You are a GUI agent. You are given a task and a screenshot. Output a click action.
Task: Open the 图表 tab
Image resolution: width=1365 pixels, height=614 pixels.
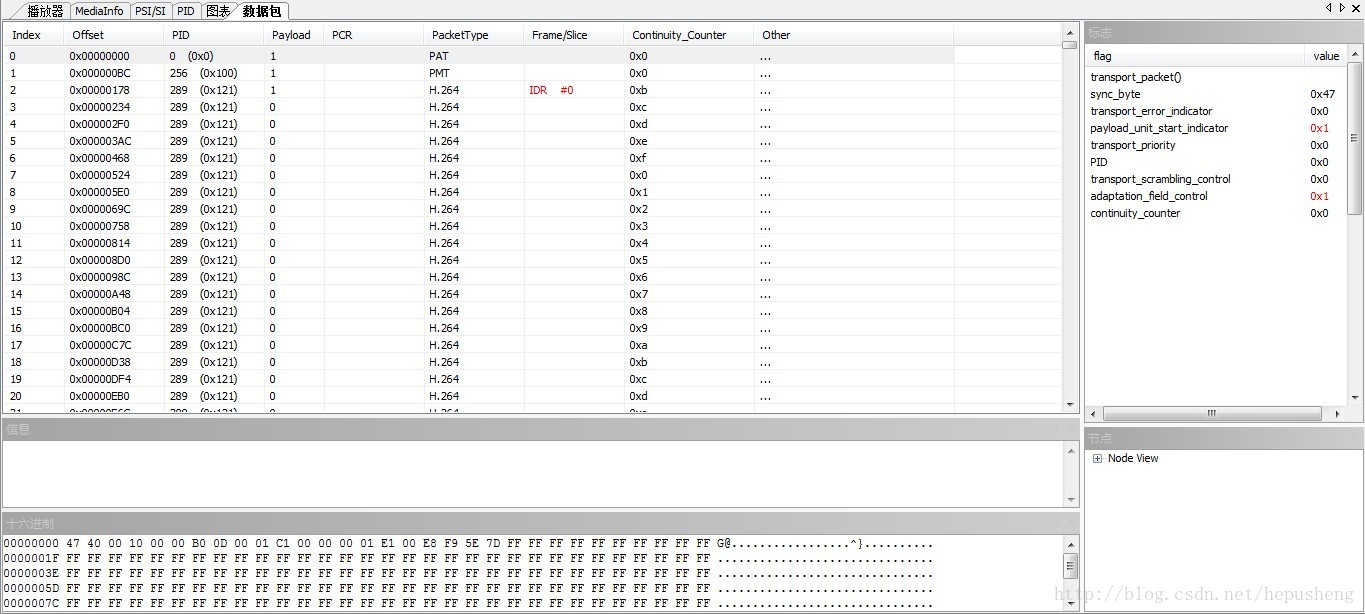(217, 11)
